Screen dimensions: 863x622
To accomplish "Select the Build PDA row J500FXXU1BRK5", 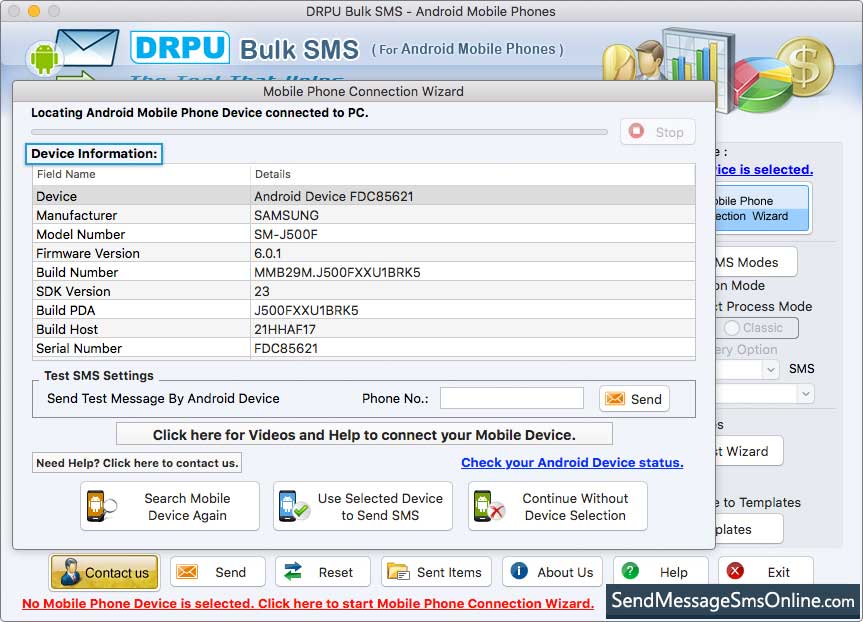I will coord(364,310).
